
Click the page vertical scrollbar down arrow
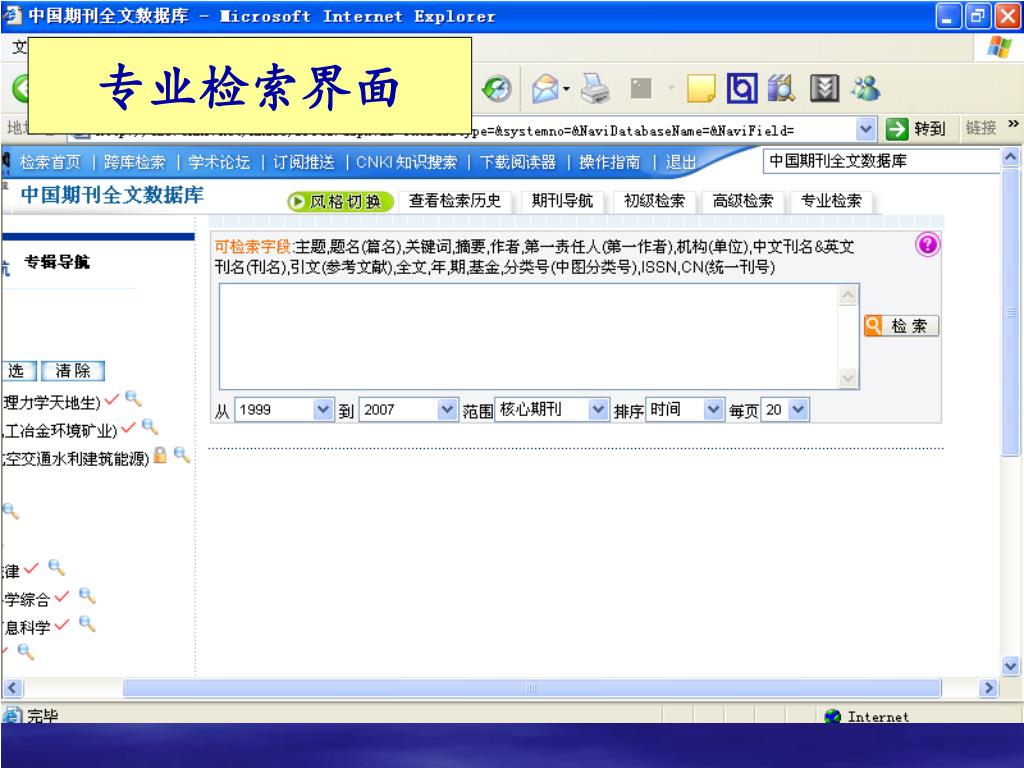click(1010, 666)
